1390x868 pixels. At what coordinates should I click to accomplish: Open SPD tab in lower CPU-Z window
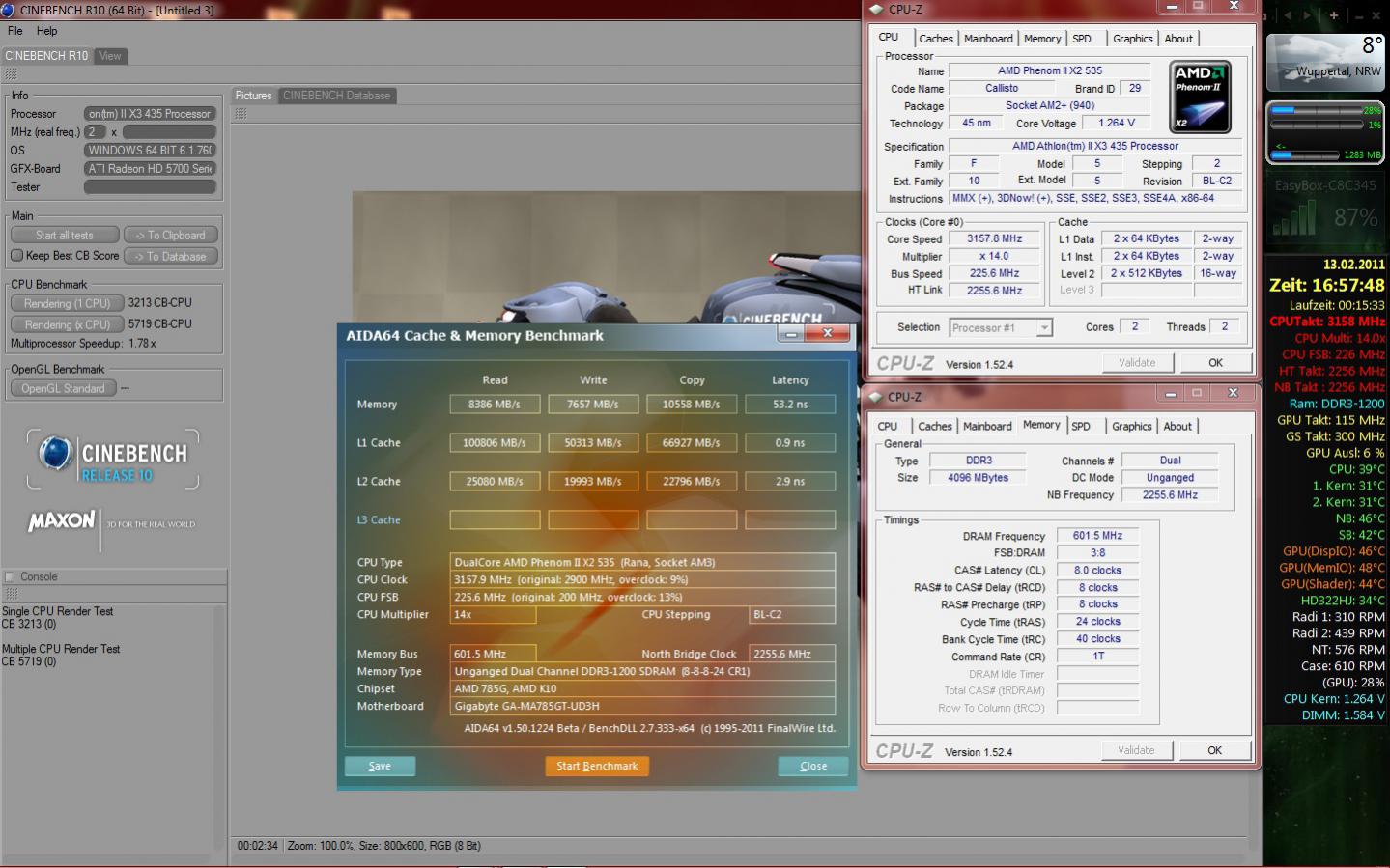pyautogui.click(x=1081, y=426)
